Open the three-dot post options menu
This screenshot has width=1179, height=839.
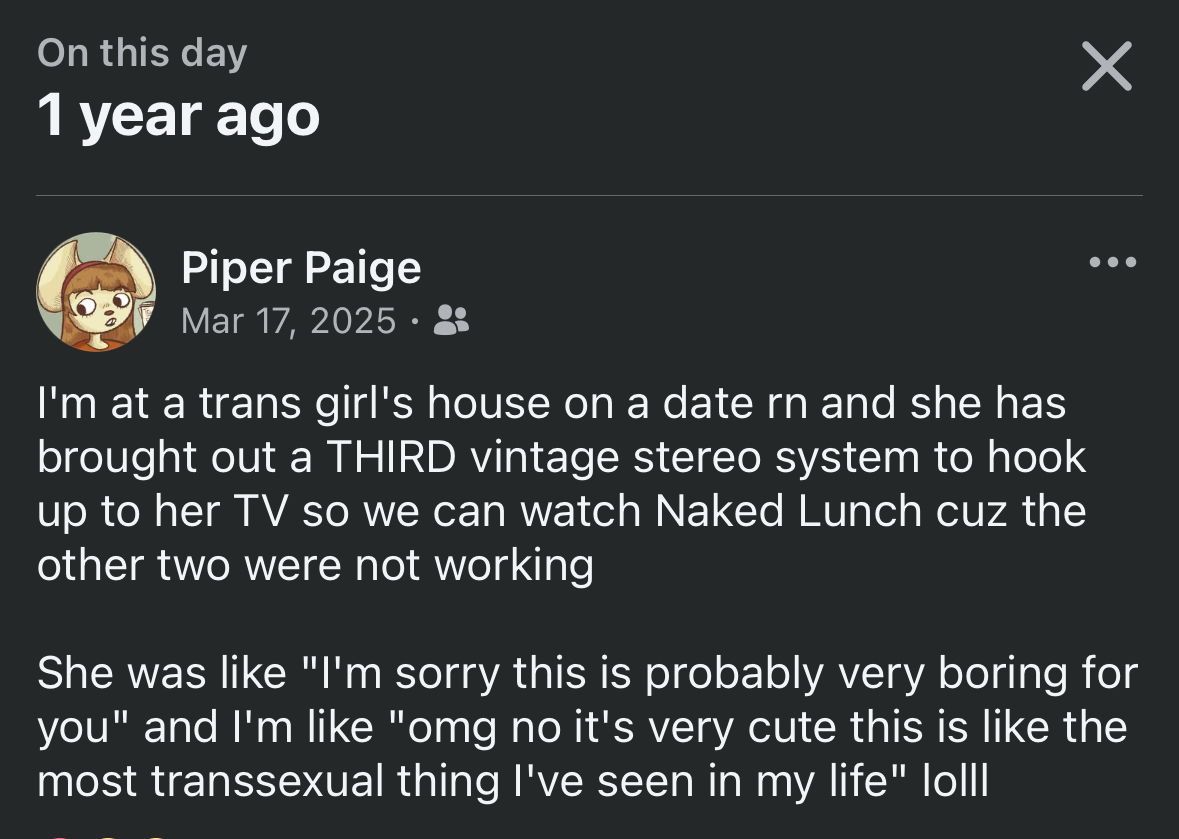[x=1113, y=263]
